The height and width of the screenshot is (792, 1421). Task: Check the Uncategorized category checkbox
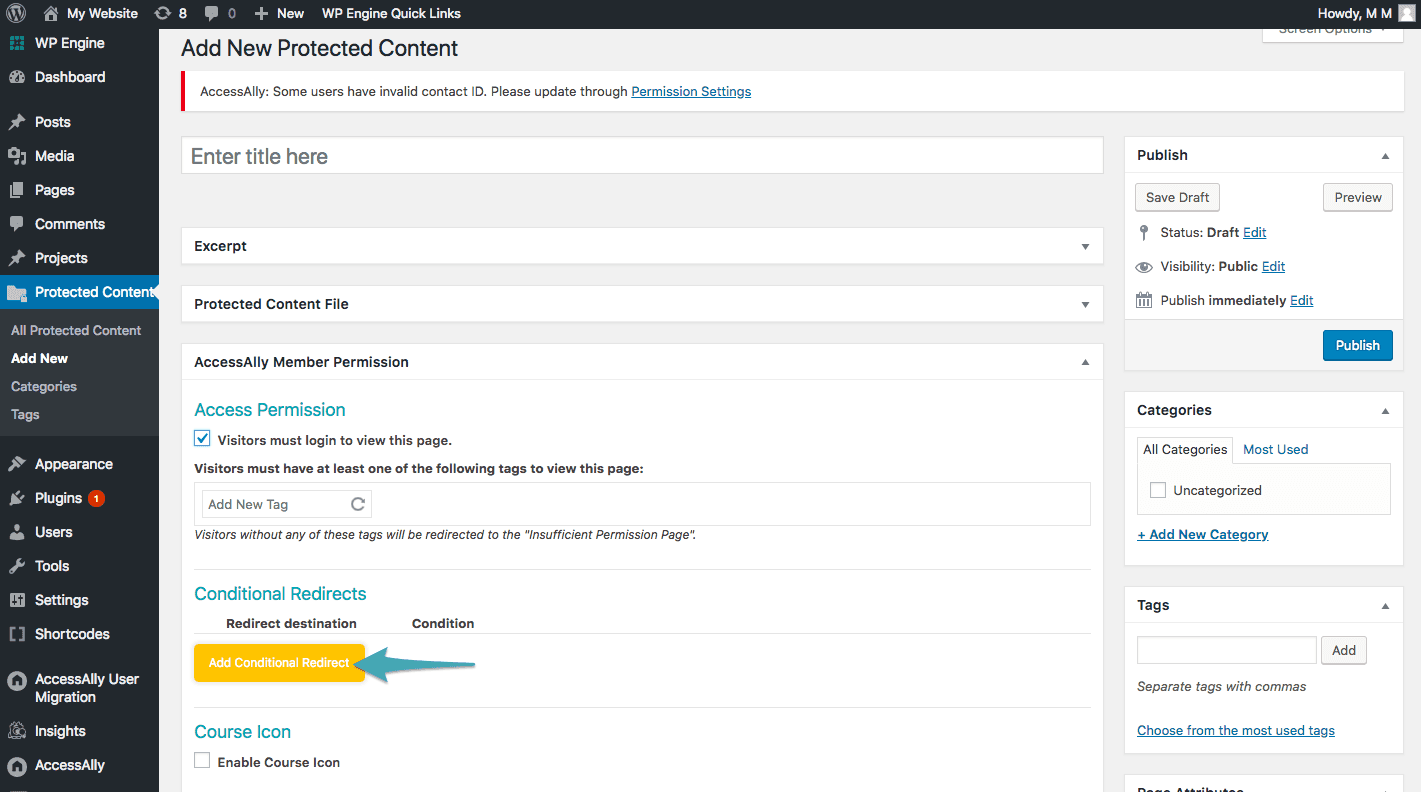1158,490
